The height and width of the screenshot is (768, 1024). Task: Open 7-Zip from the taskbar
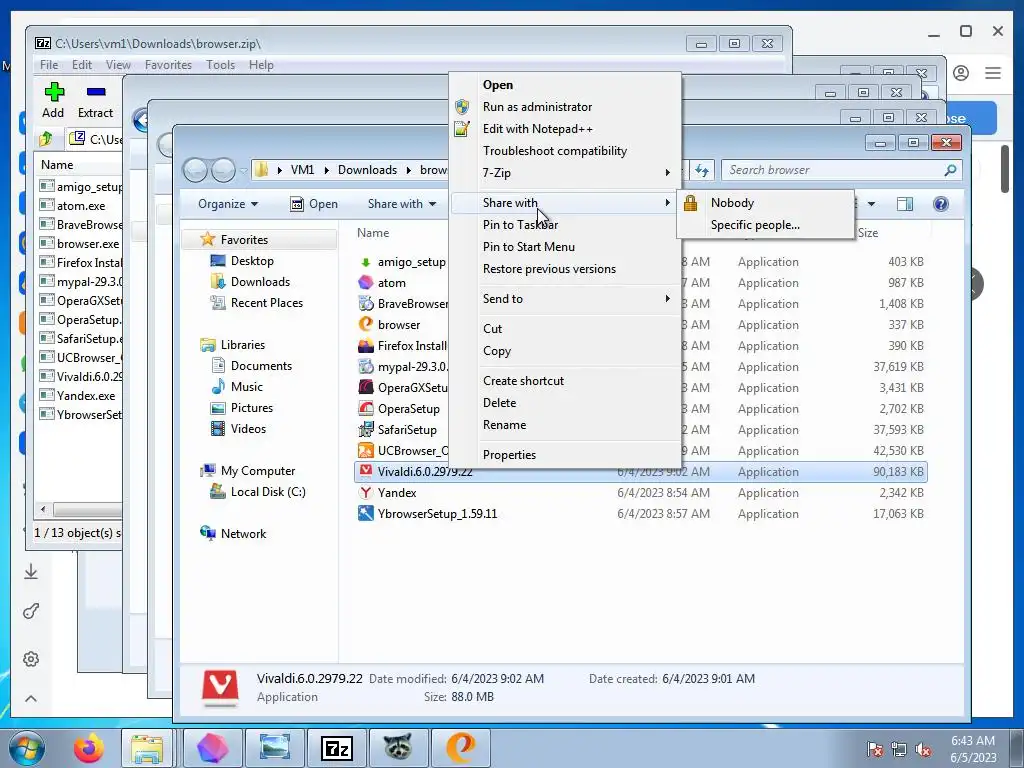click(x=336, y=748)
